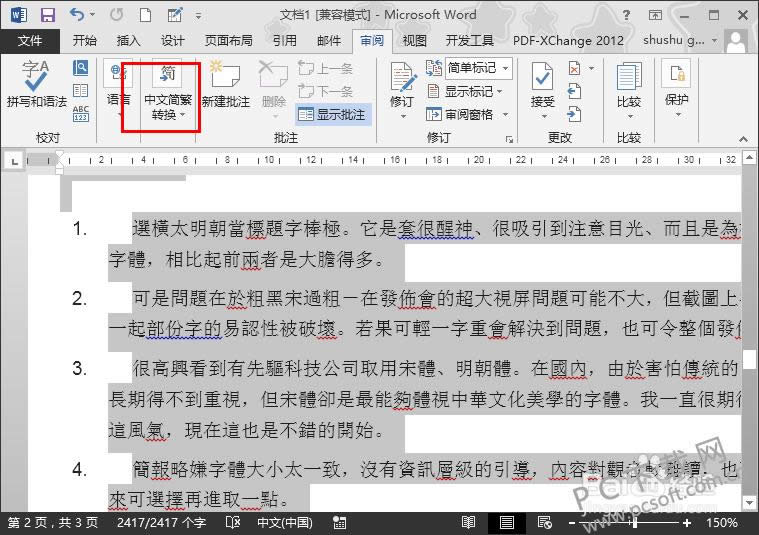Click scroll down arrow on vertical scrollbar
The width and height of the screenshot is (759, 535).
(x=749, y=503)
